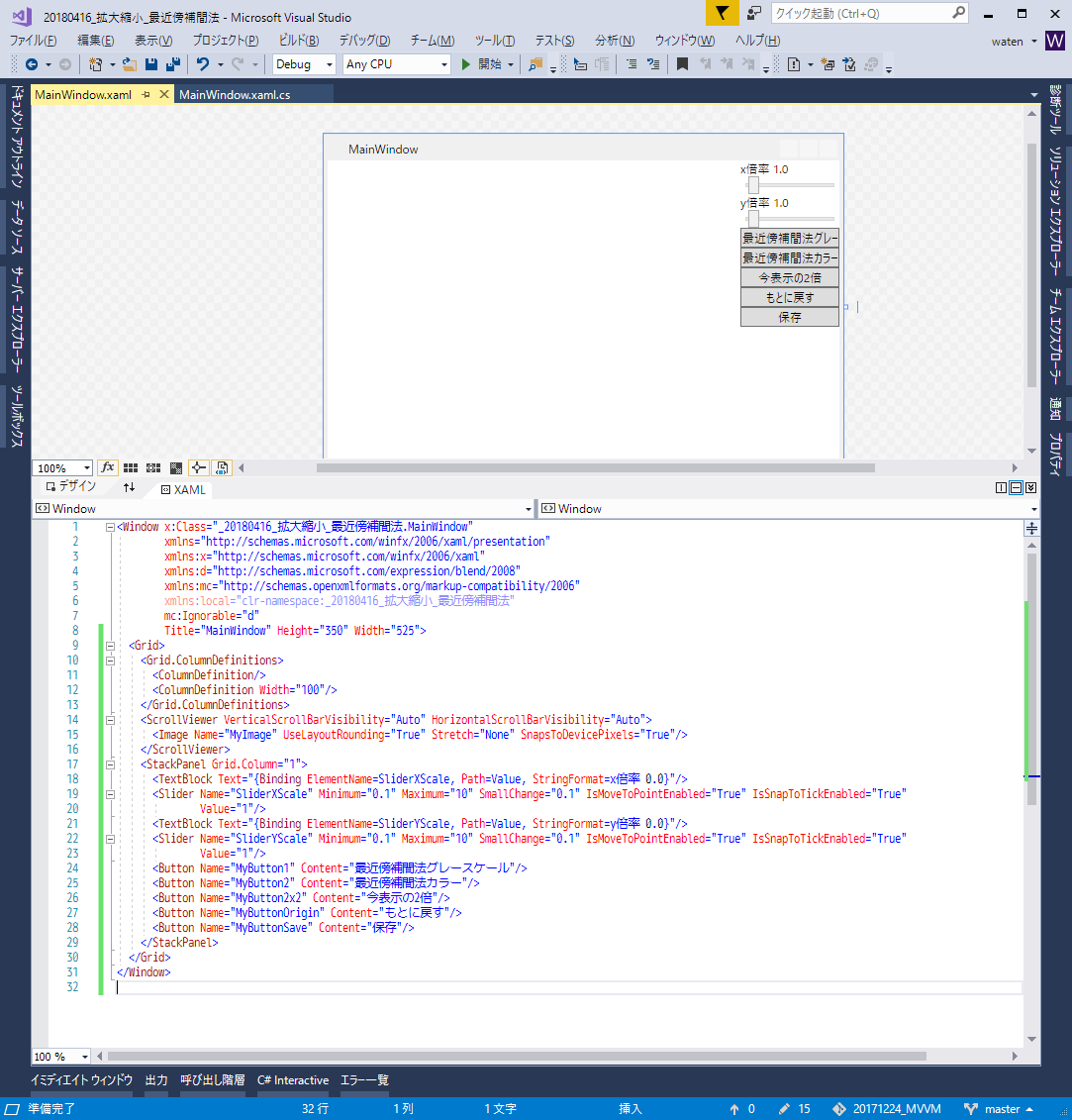Collapse the XAML pane

1030,488
